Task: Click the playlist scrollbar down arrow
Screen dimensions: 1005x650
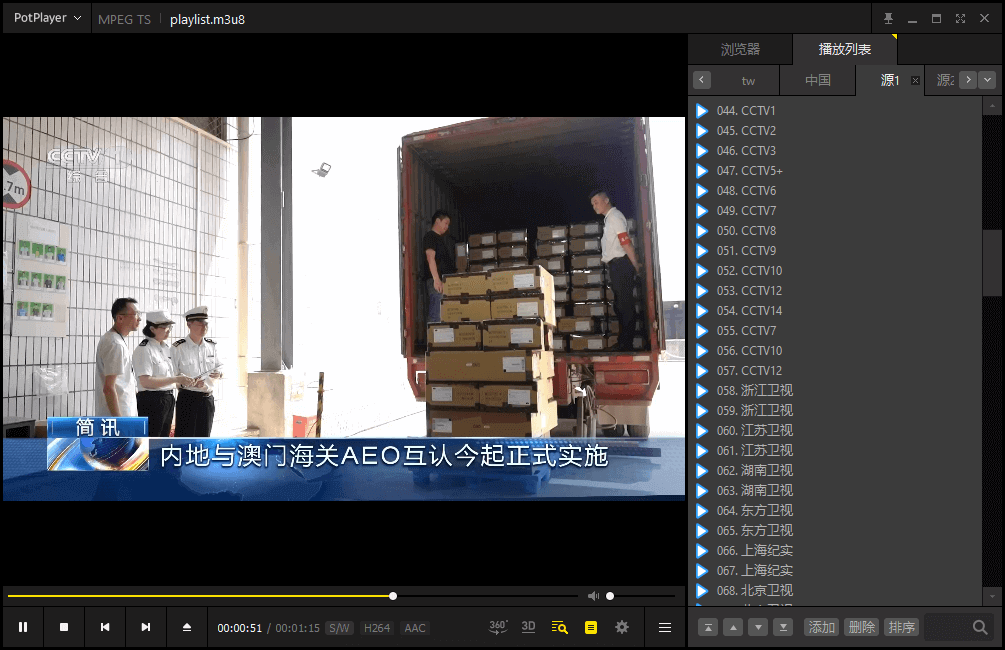Action: 992,596
